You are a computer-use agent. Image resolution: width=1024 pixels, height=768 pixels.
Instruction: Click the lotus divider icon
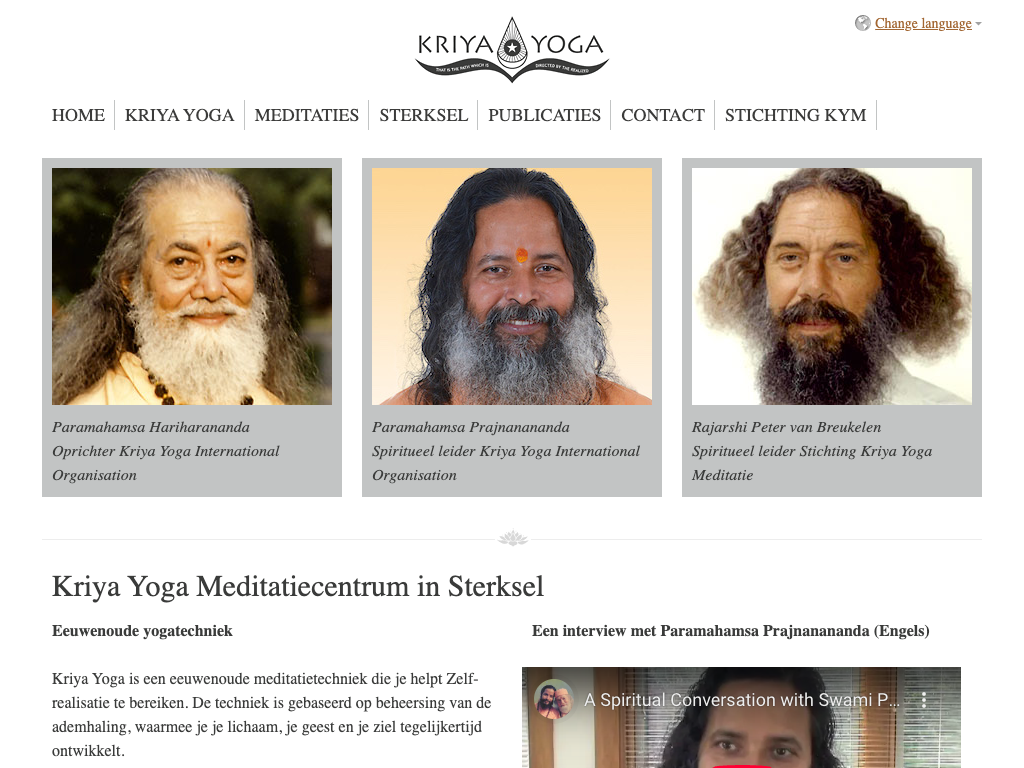tap(513, 538)
